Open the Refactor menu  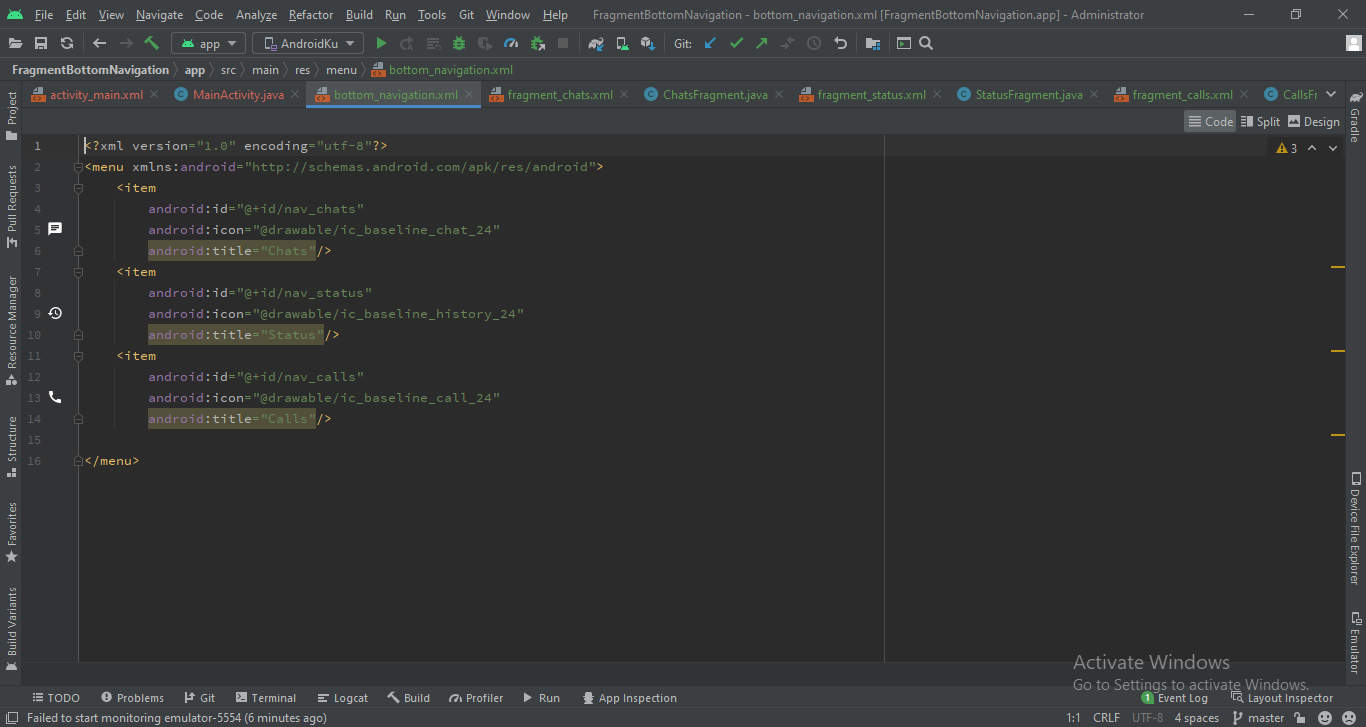point(310,15)
